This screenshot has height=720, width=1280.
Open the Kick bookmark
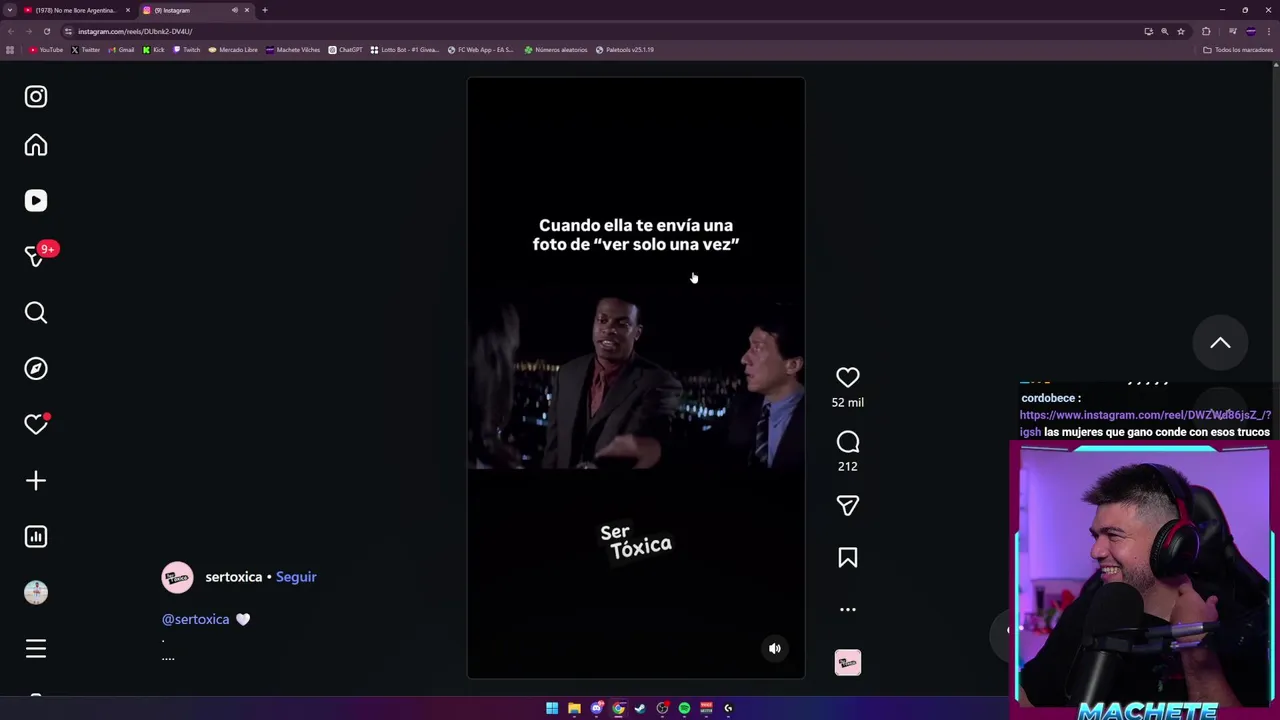click(153, 50)
